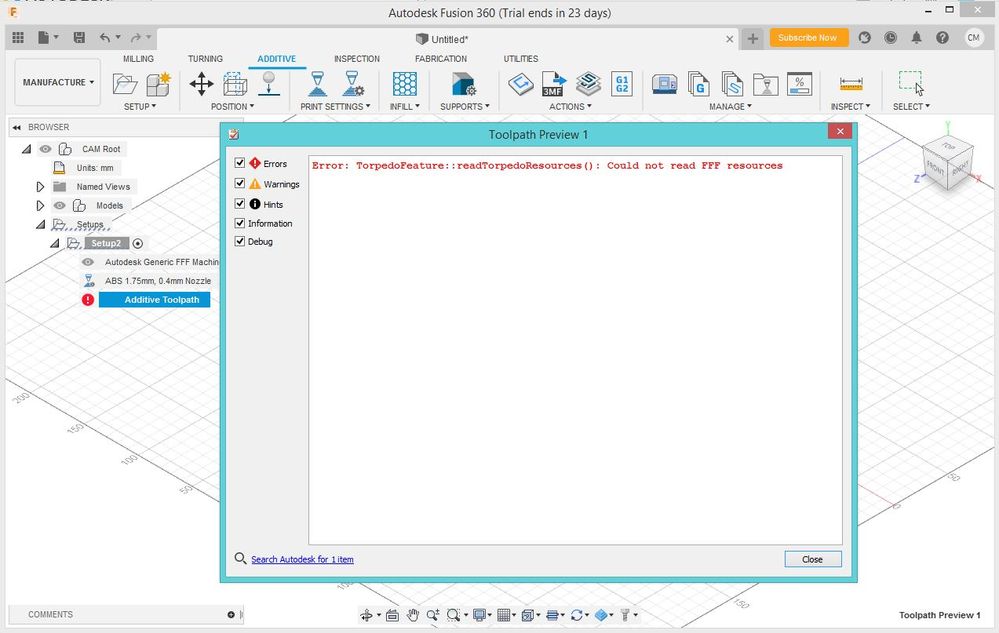
Task: Expand the SETUP dropdown menu
Action: [x=140, y=106]
